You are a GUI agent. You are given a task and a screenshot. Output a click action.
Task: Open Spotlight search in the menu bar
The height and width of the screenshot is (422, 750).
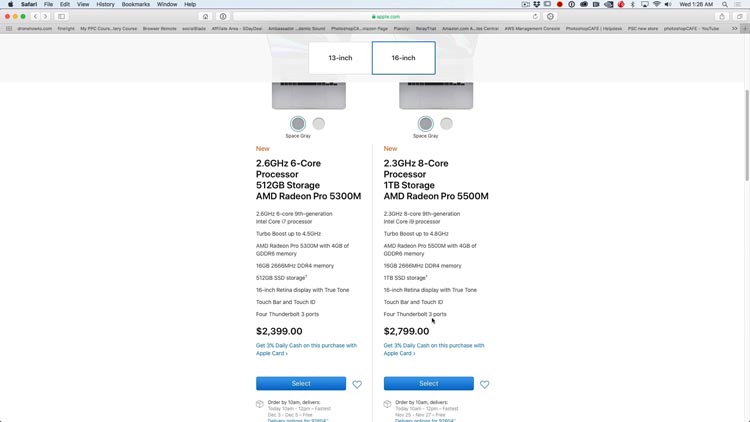click(x=725, y=4)
